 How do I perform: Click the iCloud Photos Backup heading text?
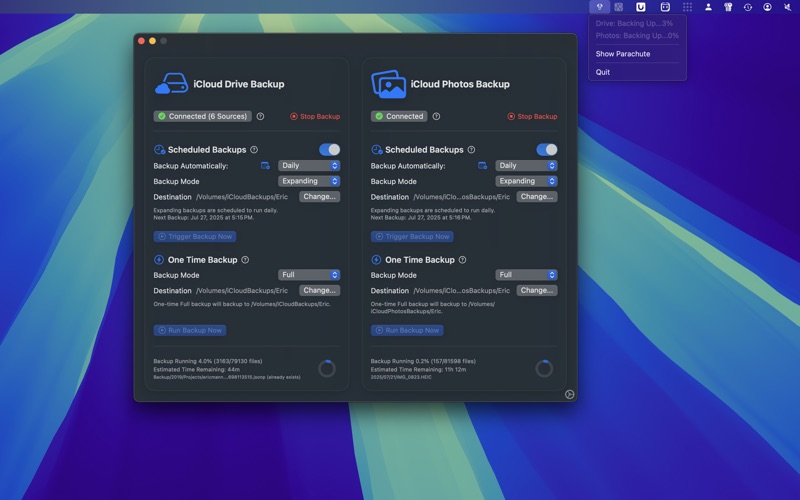click(460, 84)
